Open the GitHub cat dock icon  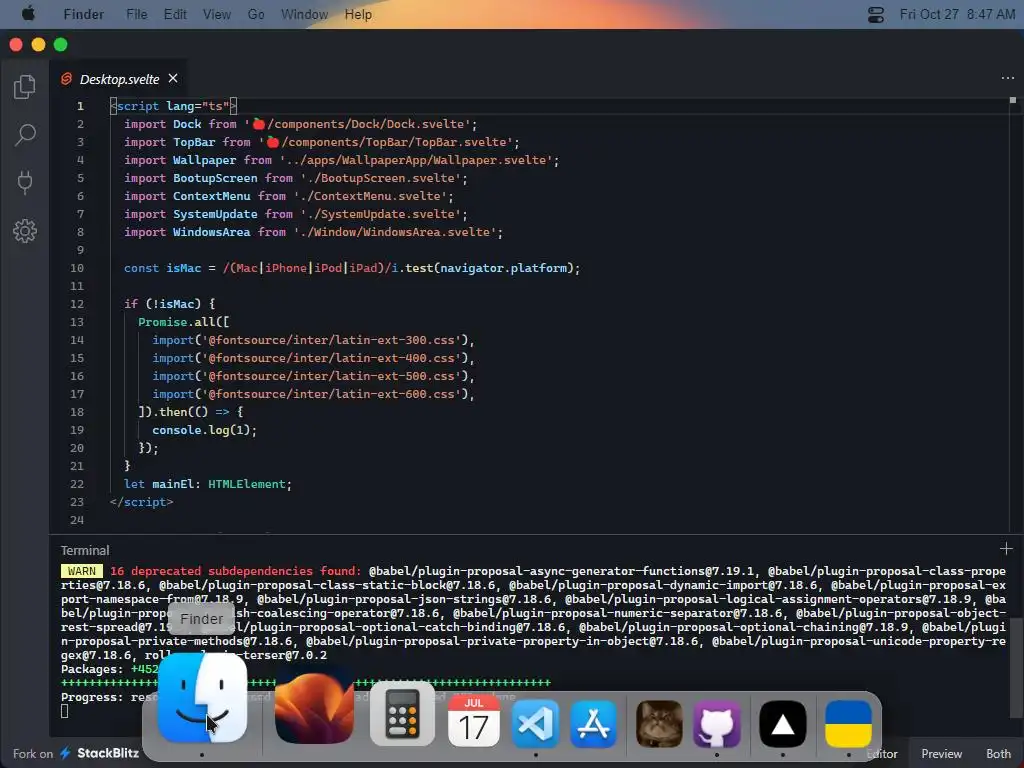pyautogui.click(x=717, y=724)
